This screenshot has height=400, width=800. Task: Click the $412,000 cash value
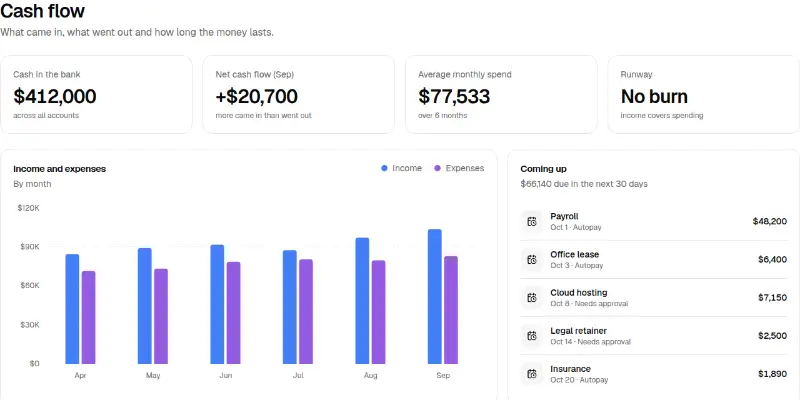coord(55,96)
